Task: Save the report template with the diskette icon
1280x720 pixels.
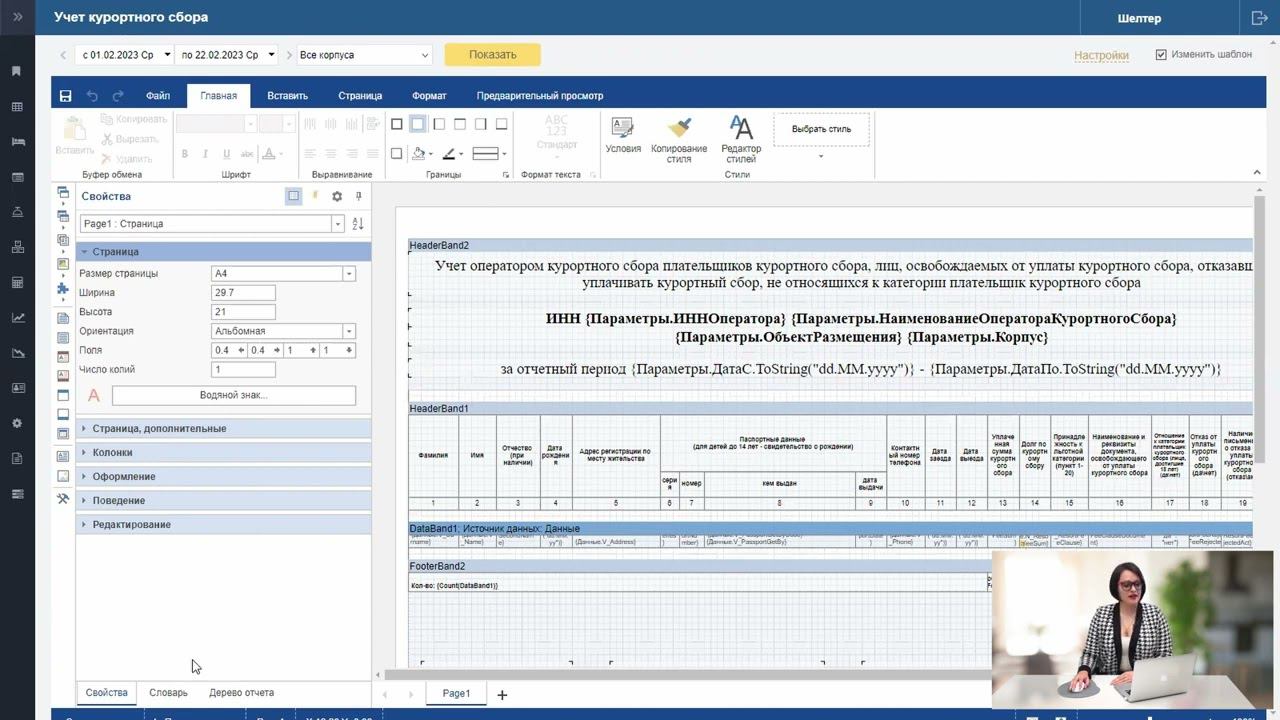Action: tap(65, 96)
